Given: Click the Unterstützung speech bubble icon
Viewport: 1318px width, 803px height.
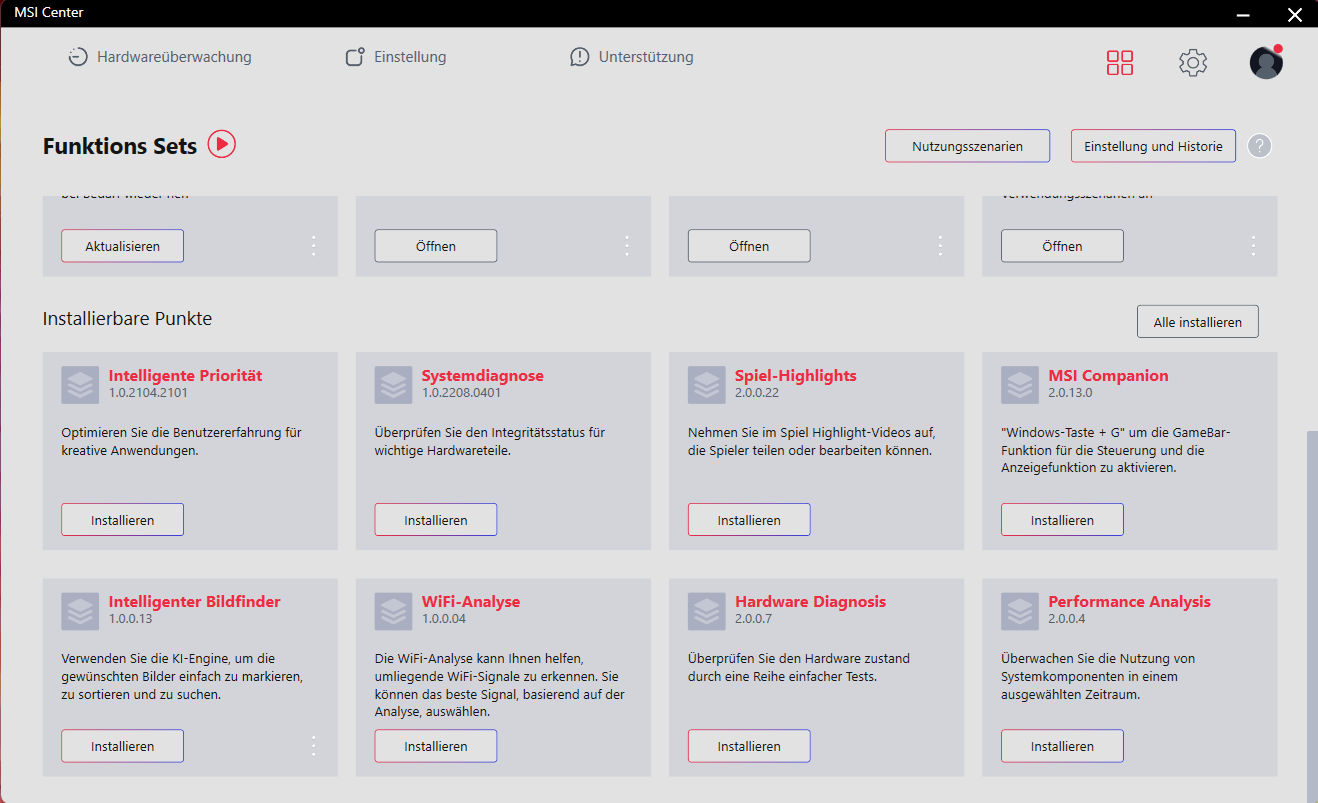Looking at the screenshot, I should click(x=580, y=57).
